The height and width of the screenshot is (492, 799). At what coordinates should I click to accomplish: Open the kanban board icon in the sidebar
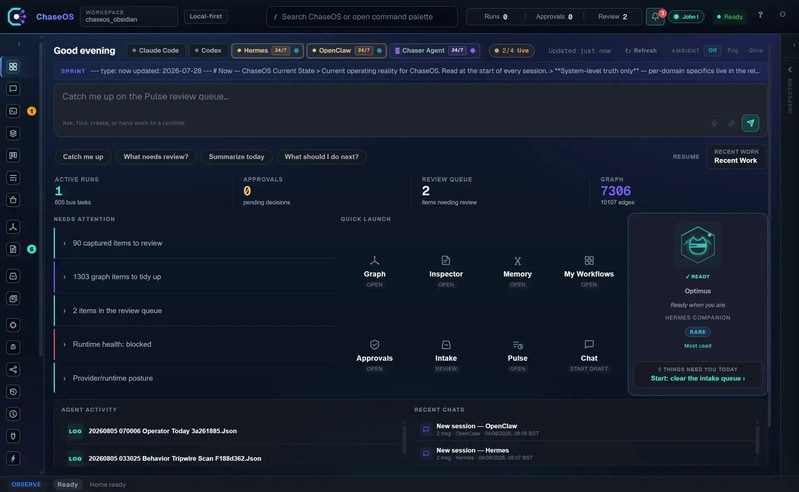click(13, 155)
